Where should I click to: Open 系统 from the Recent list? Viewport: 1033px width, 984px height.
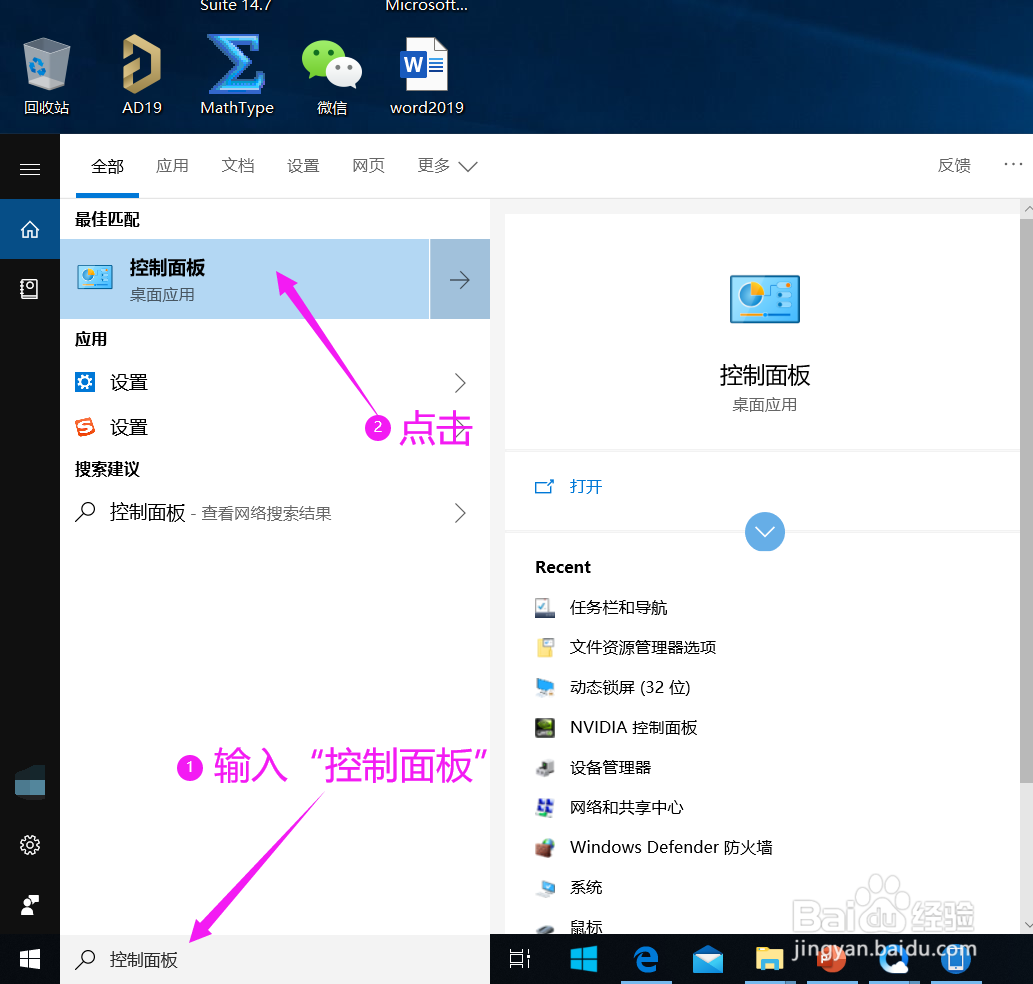(586, 887)
